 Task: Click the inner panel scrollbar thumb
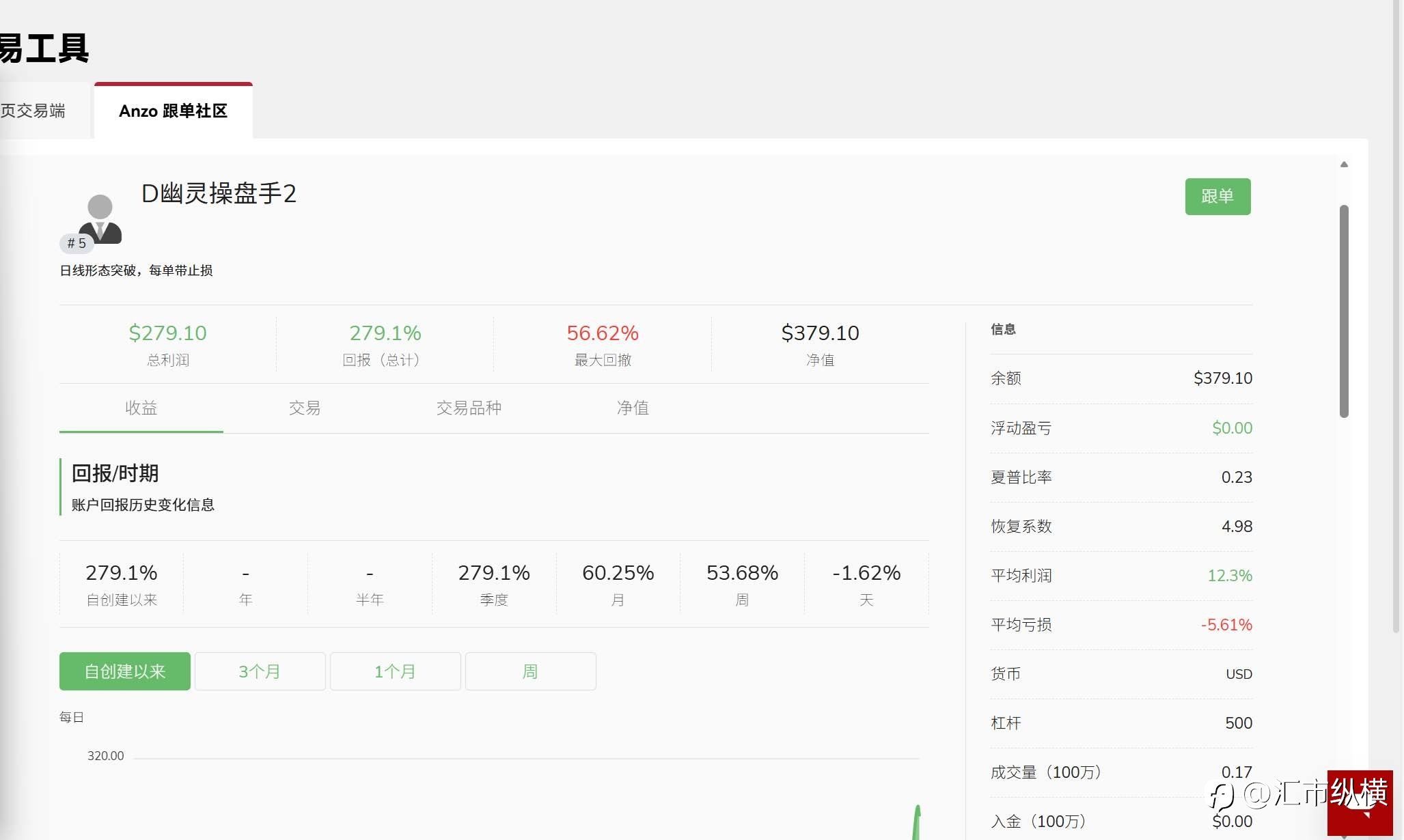pyautogui.click(x=1344, y=311)
